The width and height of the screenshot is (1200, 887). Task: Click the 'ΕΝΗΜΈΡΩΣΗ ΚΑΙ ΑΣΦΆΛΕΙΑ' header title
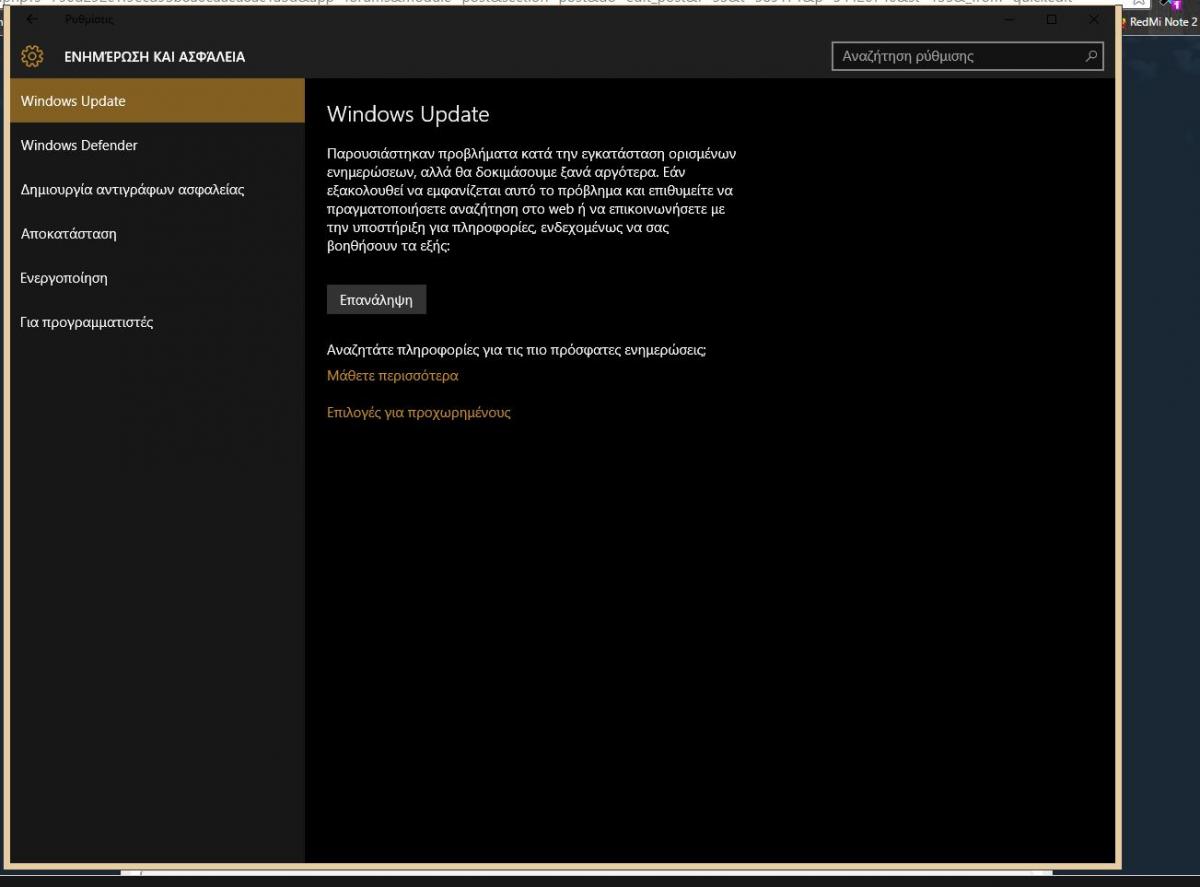tap(154, 57)
